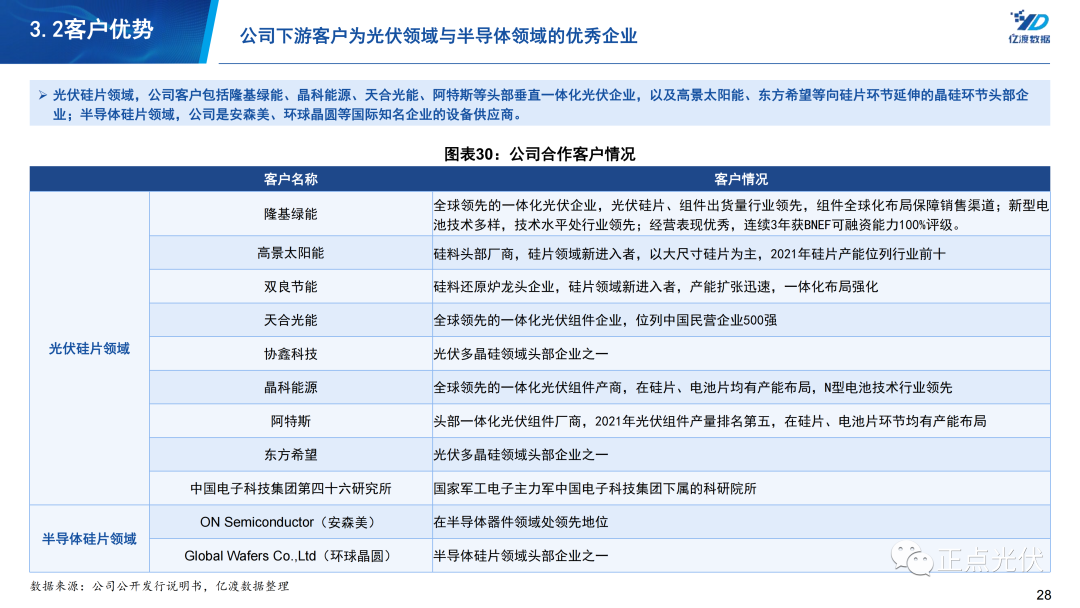Click the 阿特斯 customer name cell
Image resolution: width=1080 pixels, height=608 pixels.
point(291,421)
